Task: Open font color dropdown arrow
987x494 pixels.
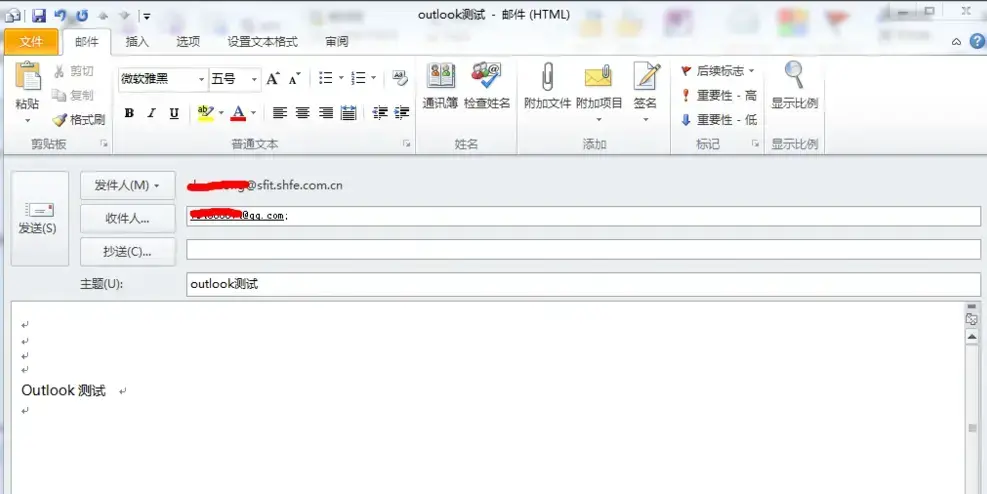Action: (253, 113)
